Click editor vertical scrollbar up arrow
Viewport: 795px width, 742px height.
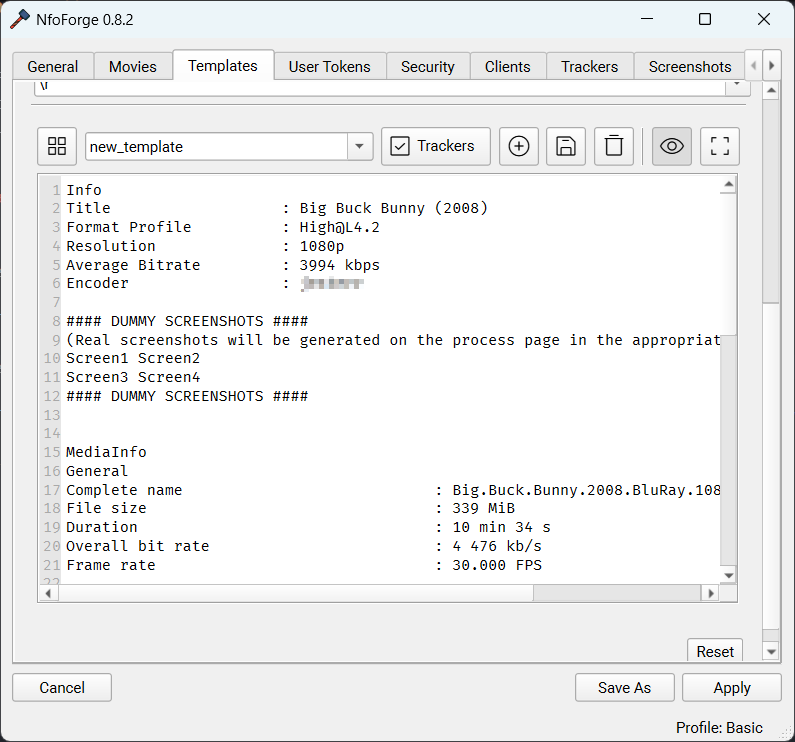(x=729, y=185)
